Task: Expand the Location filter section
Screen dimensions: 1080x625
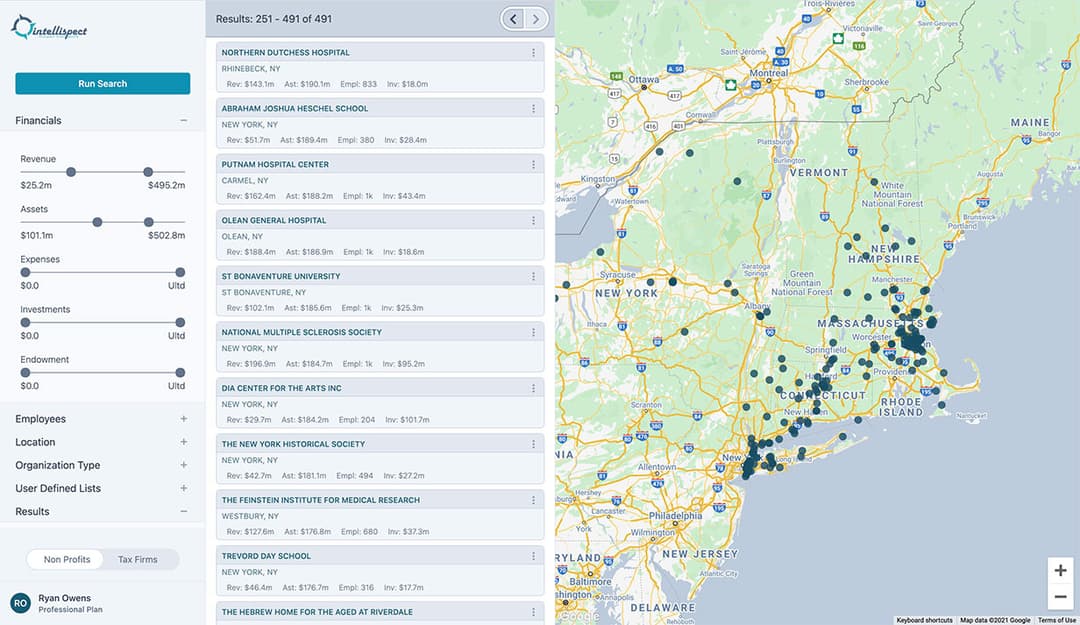Action: tap(183, 442)
